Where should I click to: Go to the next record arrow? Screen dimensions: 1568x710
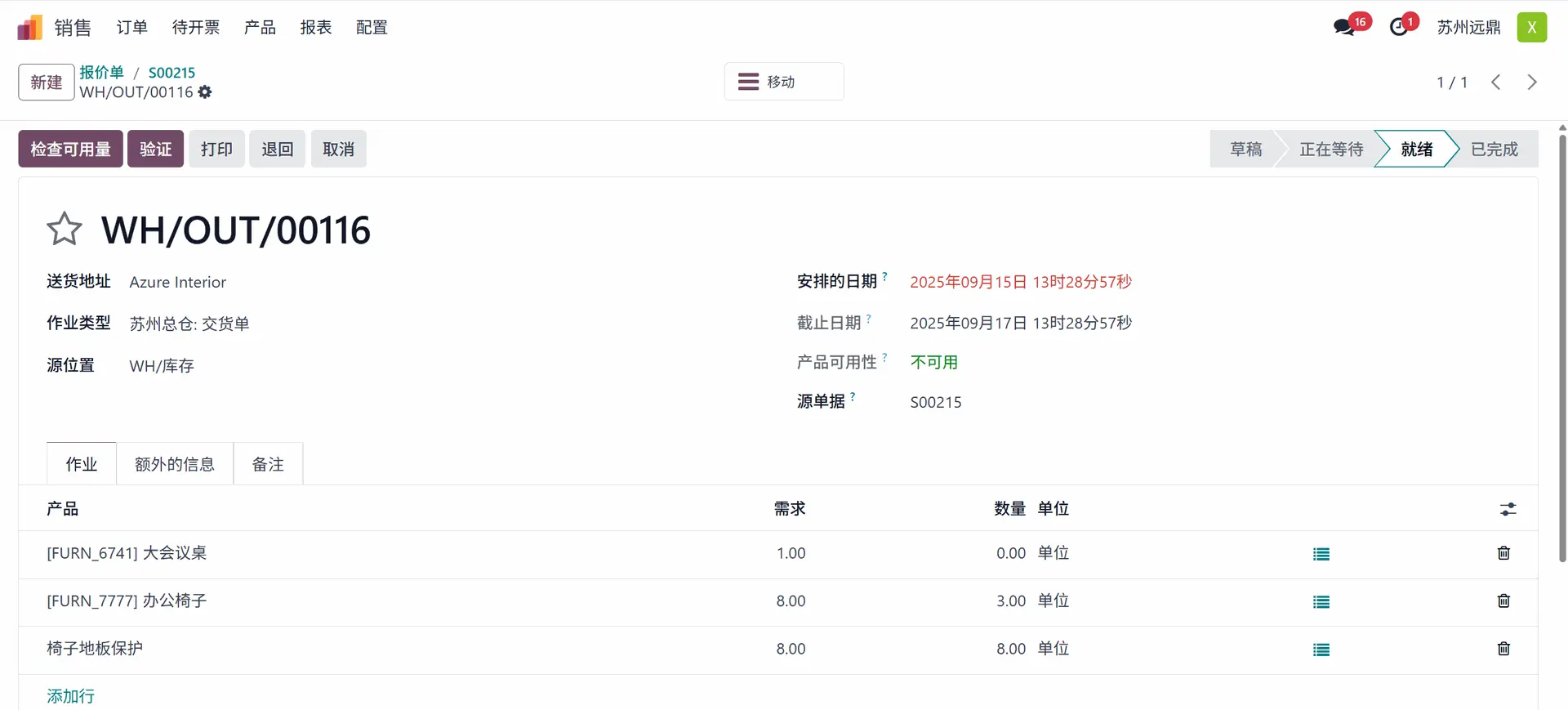pos(1532,83)
